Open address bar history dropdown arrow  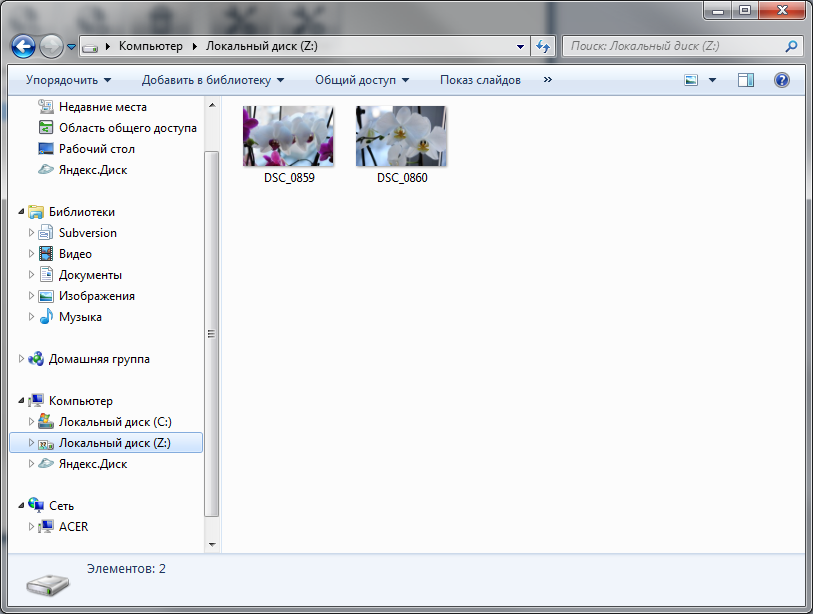click(520, 46)
